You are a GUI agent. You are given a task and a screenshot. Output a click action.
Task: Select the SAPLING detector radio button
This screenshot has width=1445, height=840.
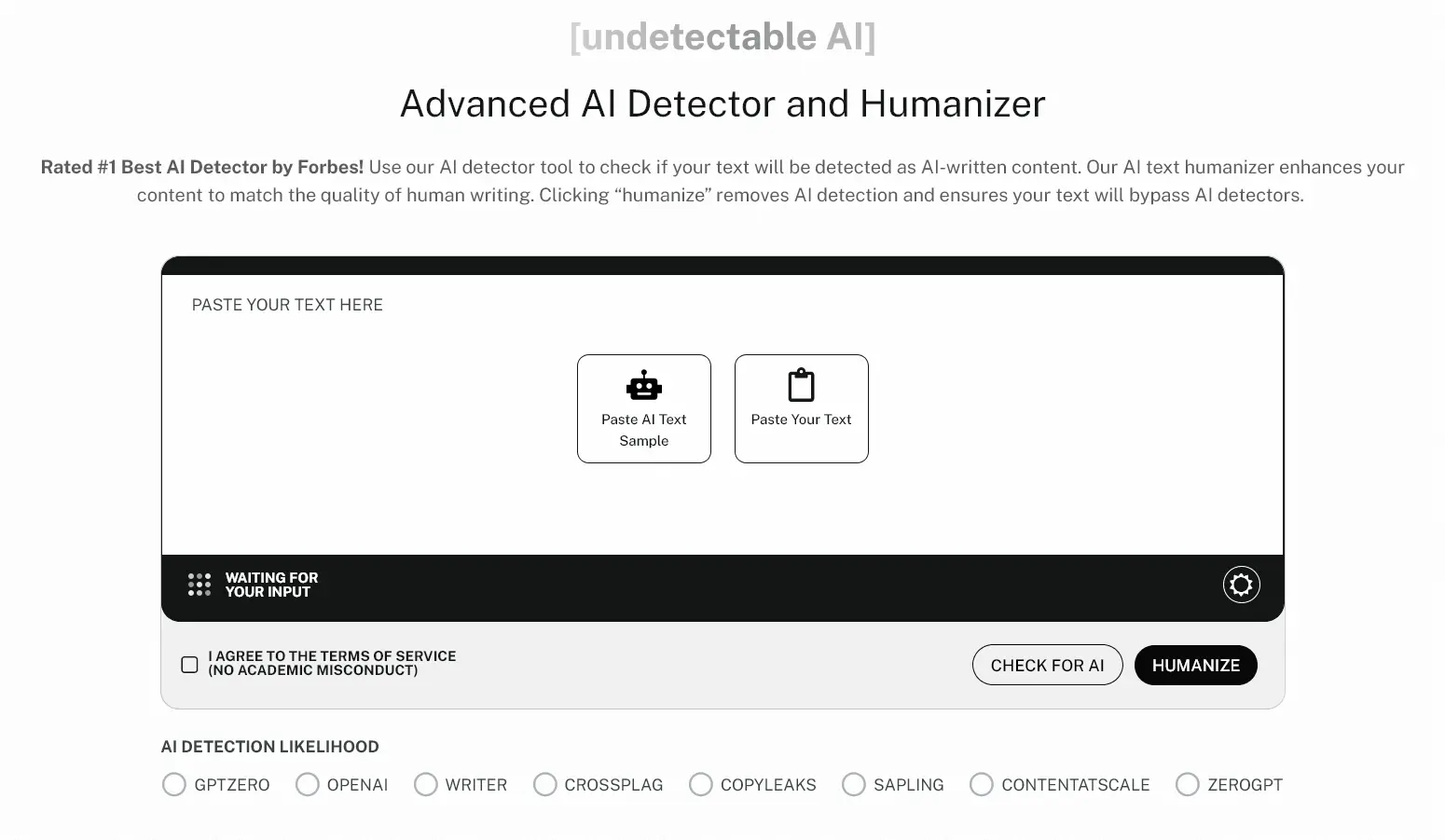[x=853, y=784]
